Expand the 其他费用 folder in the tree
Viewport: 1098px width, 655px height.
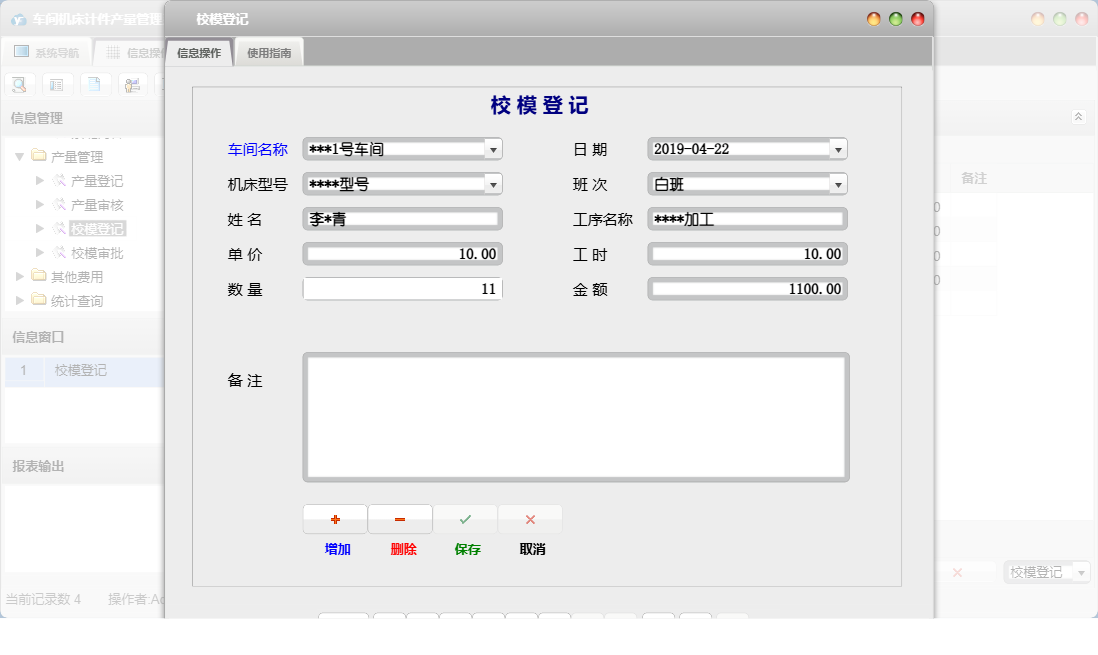coord(18,276)
